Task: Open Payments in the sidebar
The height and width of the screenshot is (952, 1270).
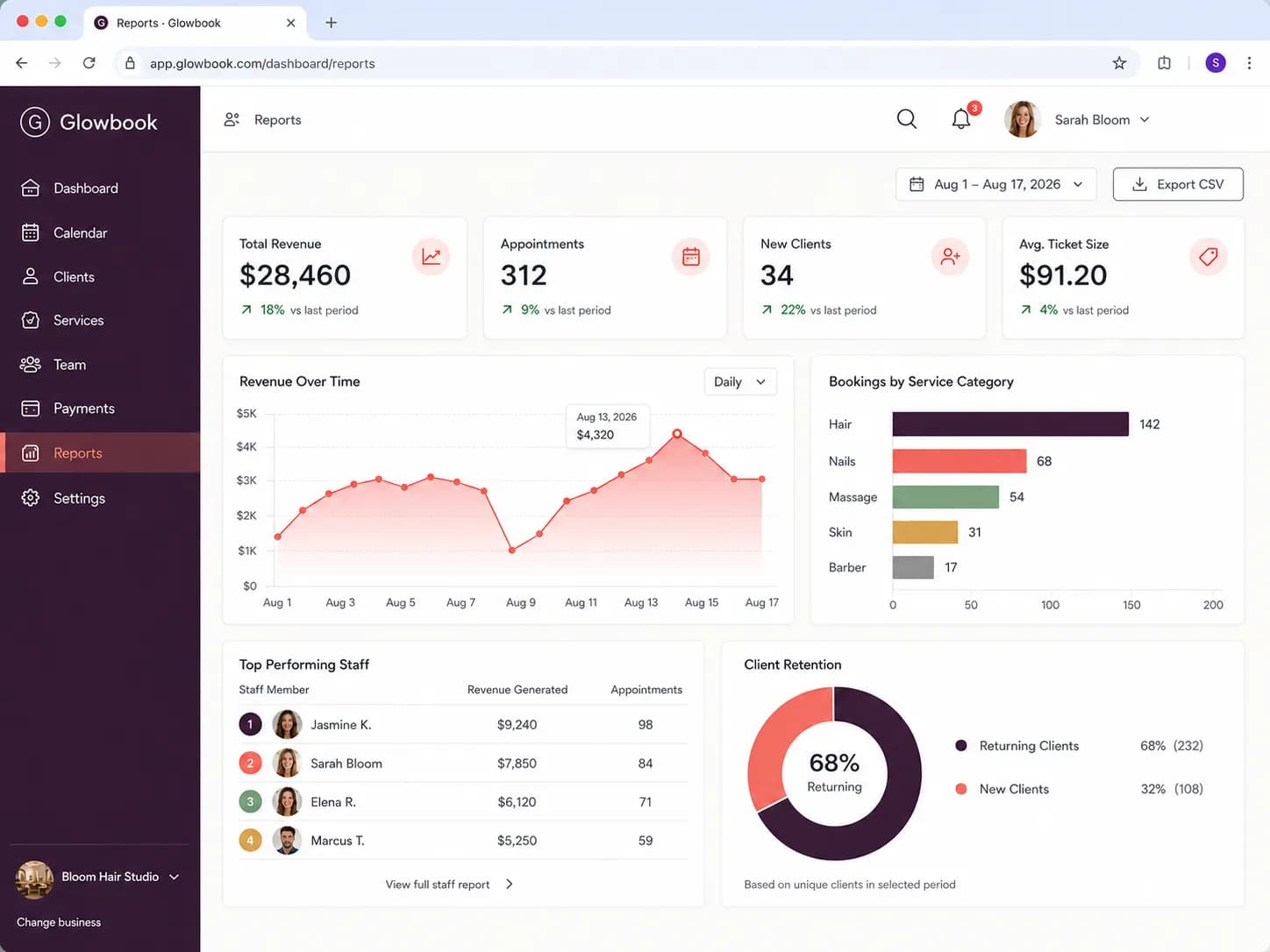Action: click(100, 409)
